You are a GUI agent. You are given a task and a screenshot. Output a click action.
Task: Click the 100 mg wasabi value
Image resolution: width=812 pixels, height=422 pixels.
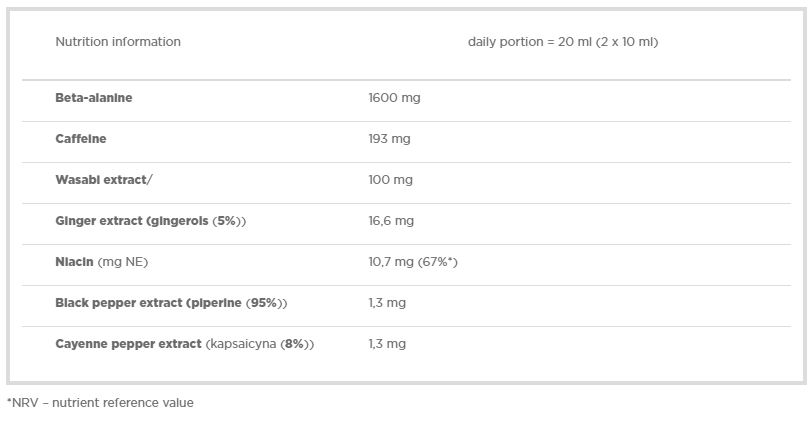point(390,180)
